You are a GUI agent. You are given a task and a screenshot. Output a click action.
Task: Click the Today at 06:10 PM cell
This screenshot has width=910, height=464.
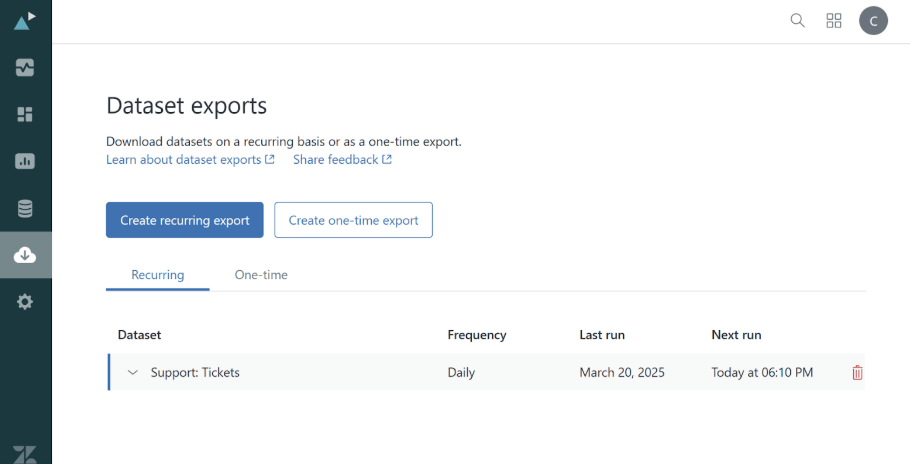point(762,372)
